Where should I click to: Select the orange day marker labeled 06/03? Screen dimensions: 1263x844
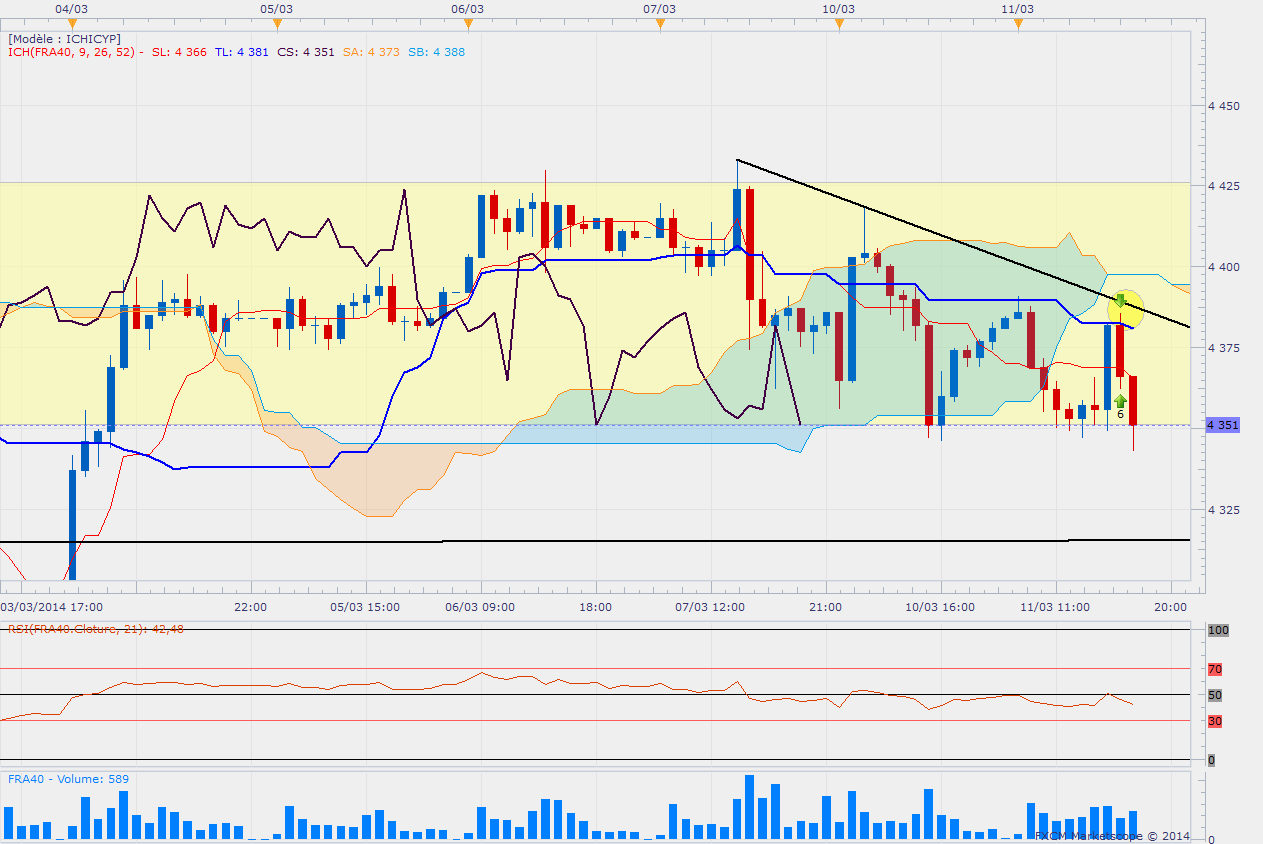click(x=467, y=25)
